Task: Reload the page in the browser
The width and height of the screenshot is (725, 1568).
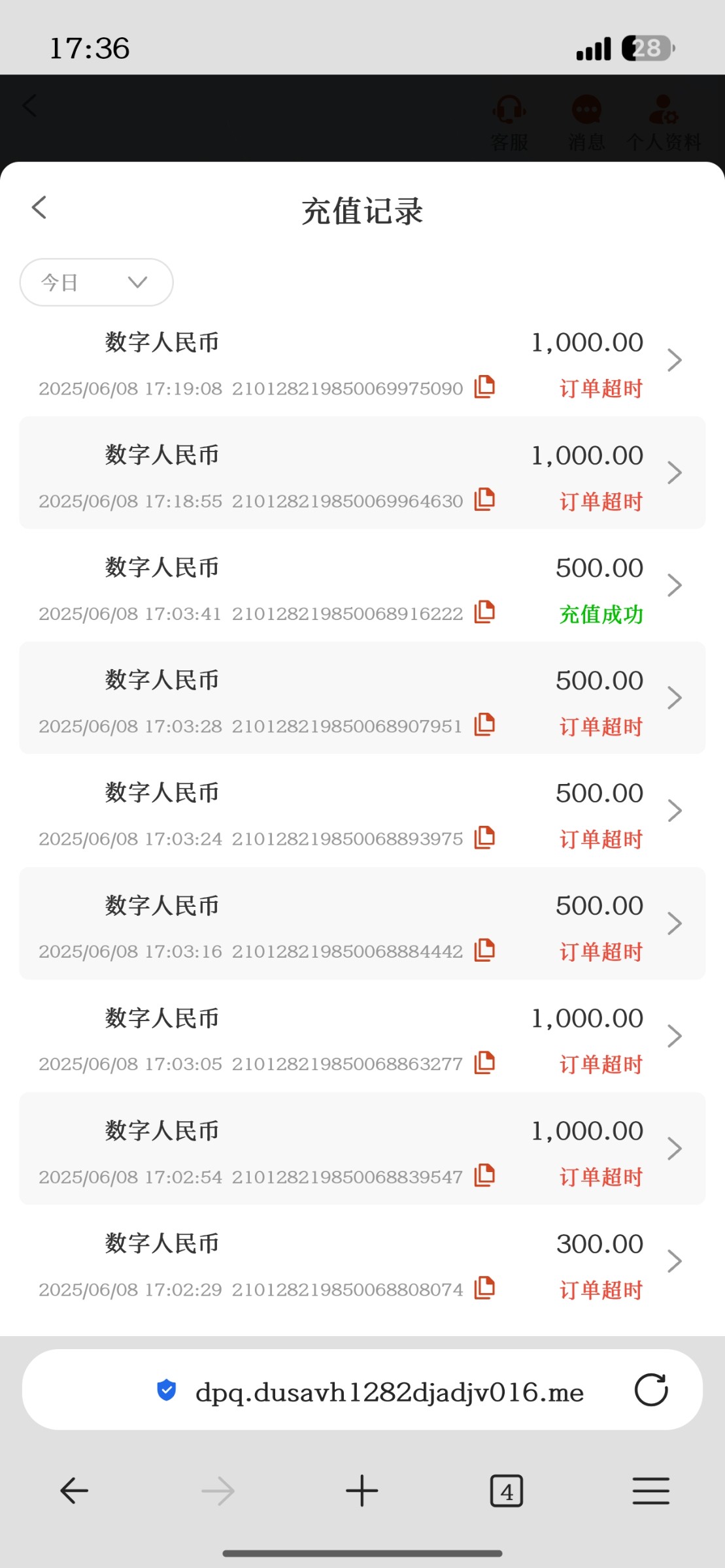Action: tap(651, 1390)
